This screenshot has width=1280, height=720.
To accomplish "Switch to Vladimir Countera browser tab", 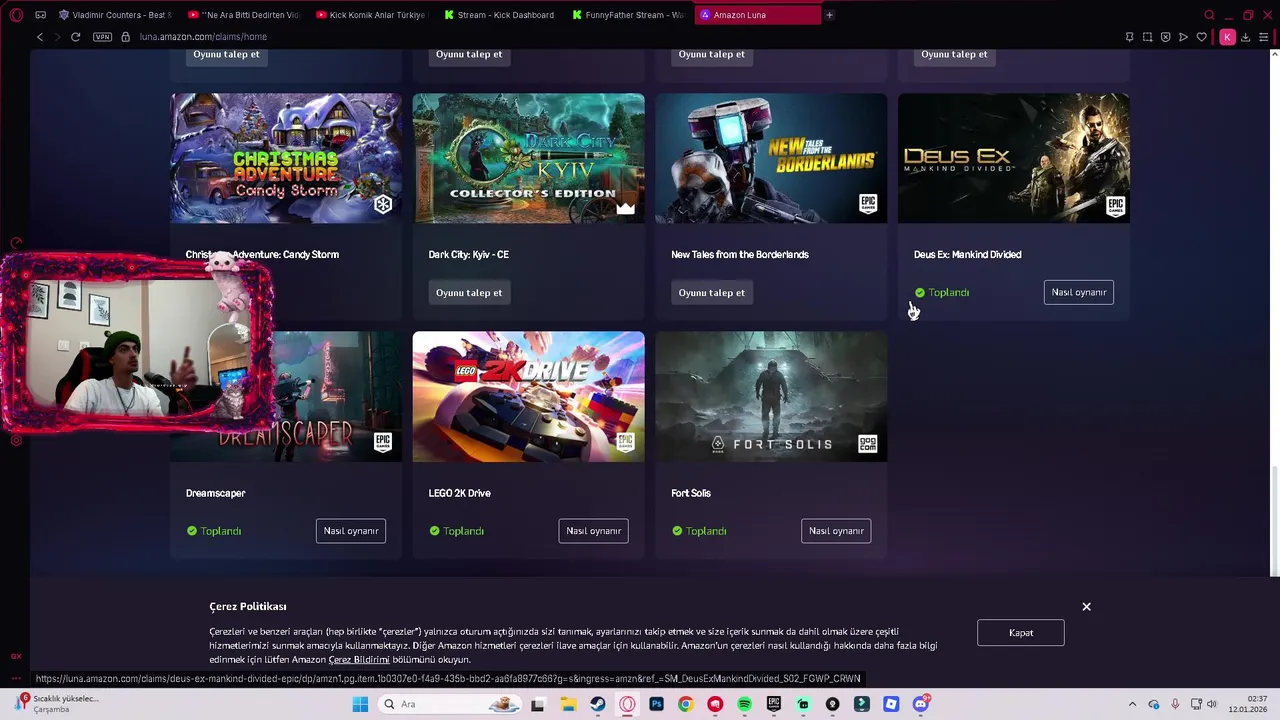I will pyautogui.click(x=115, y=15).
